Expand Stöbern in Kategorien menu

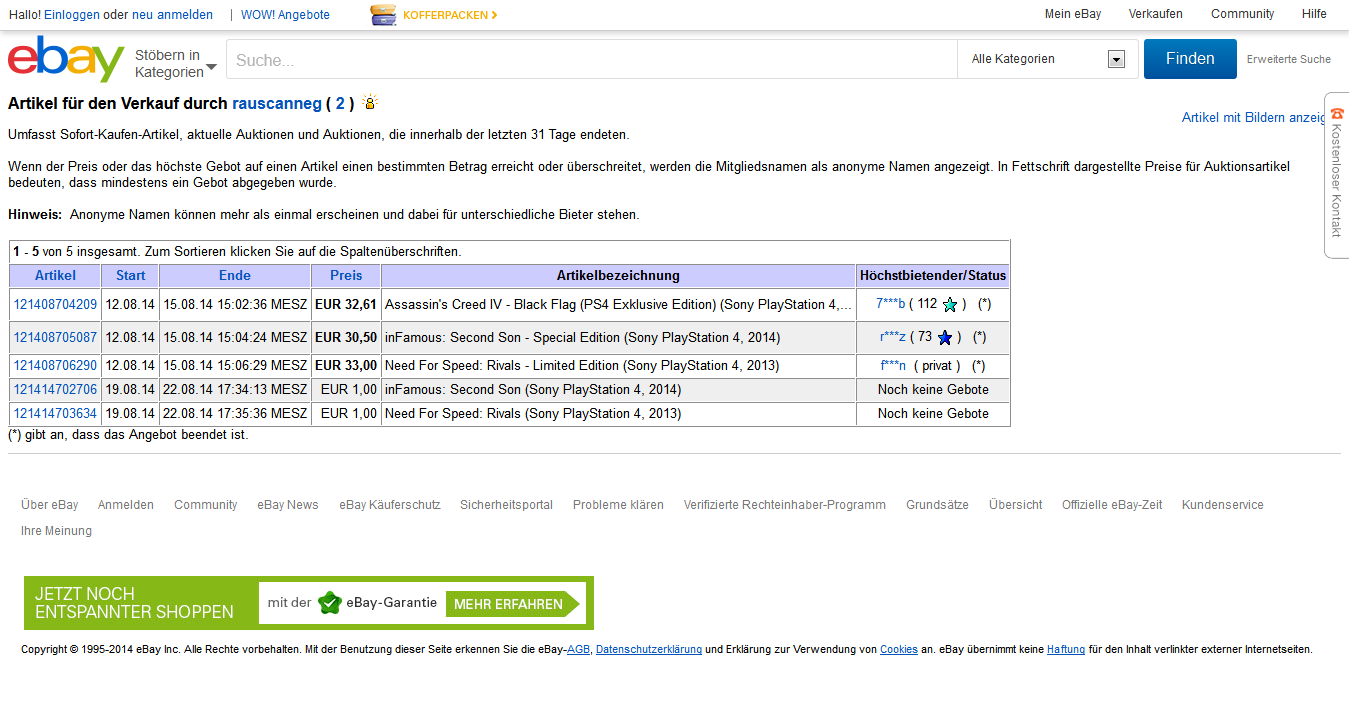tap(176, 63)
